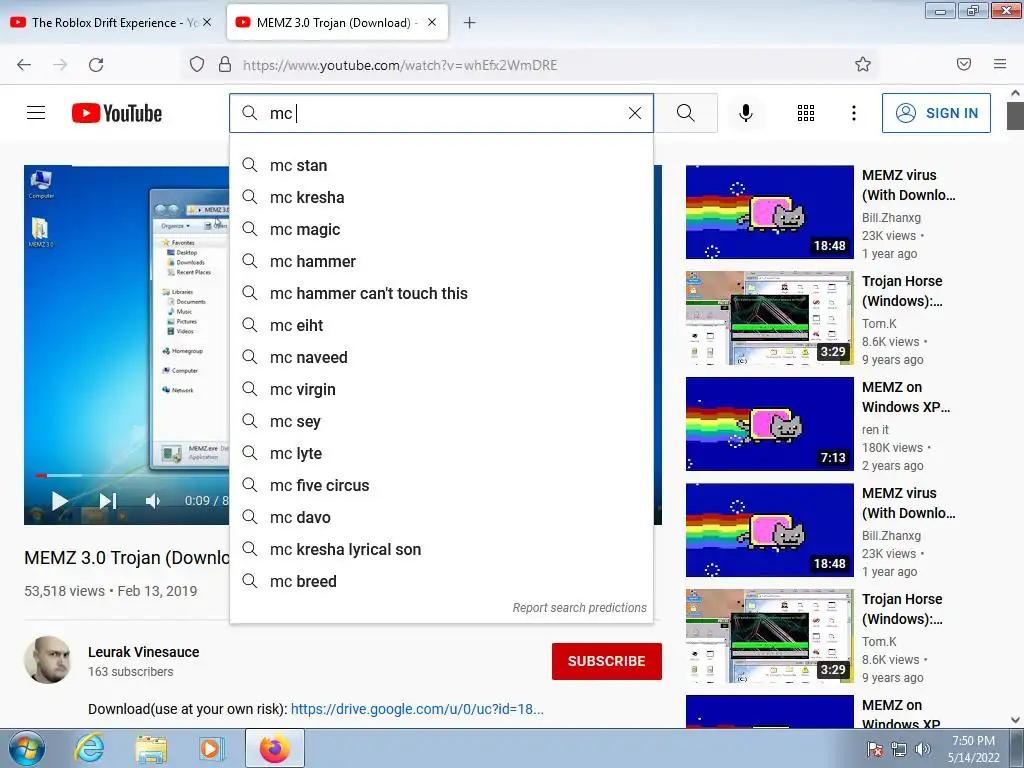The width and height of the screenshot is (1024, 768).
Task: Open the Google Drive download link
Action: click(x=417, y=709)
